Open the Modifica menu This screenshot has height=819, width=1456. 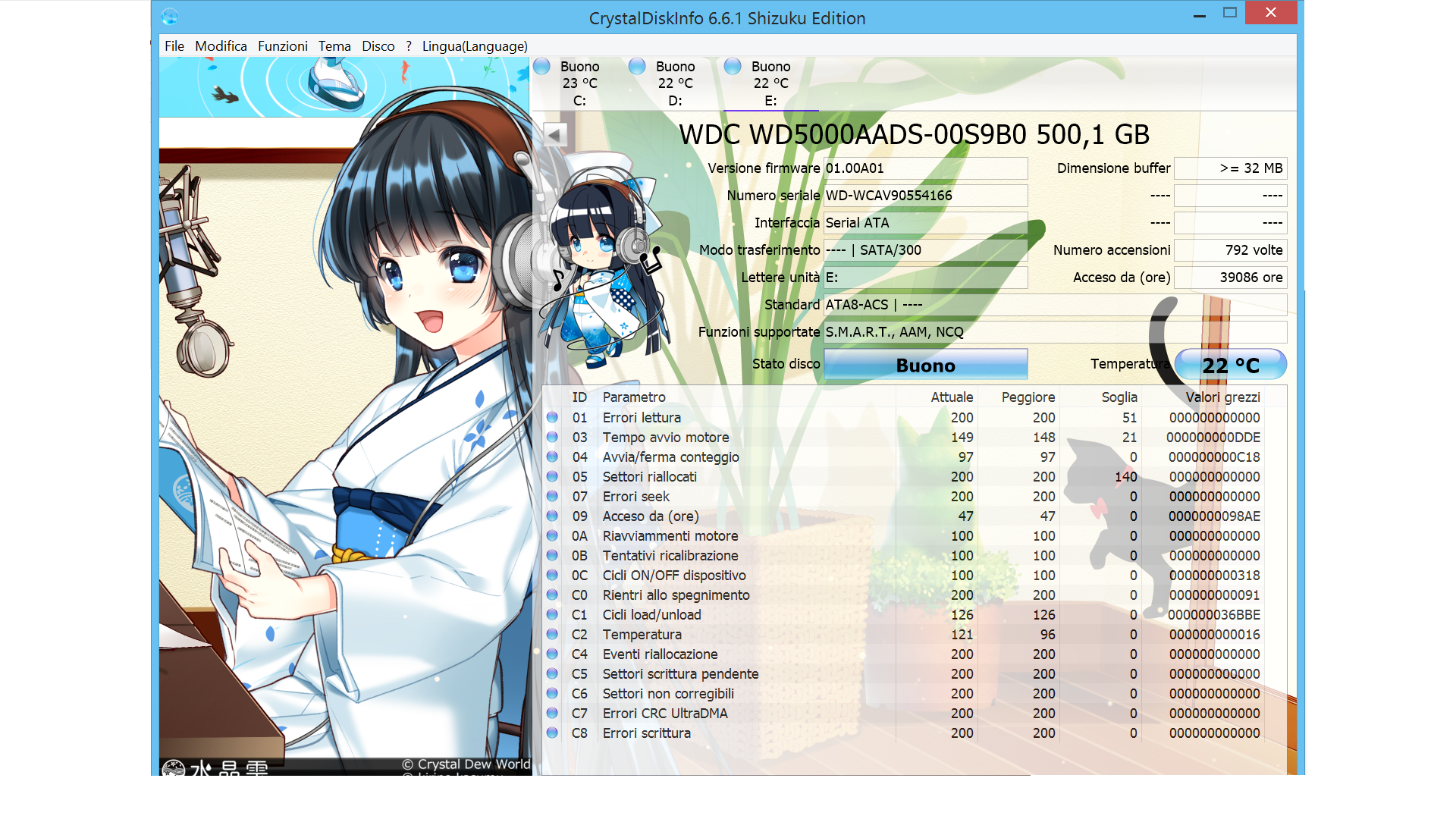(x=221, y=46)
